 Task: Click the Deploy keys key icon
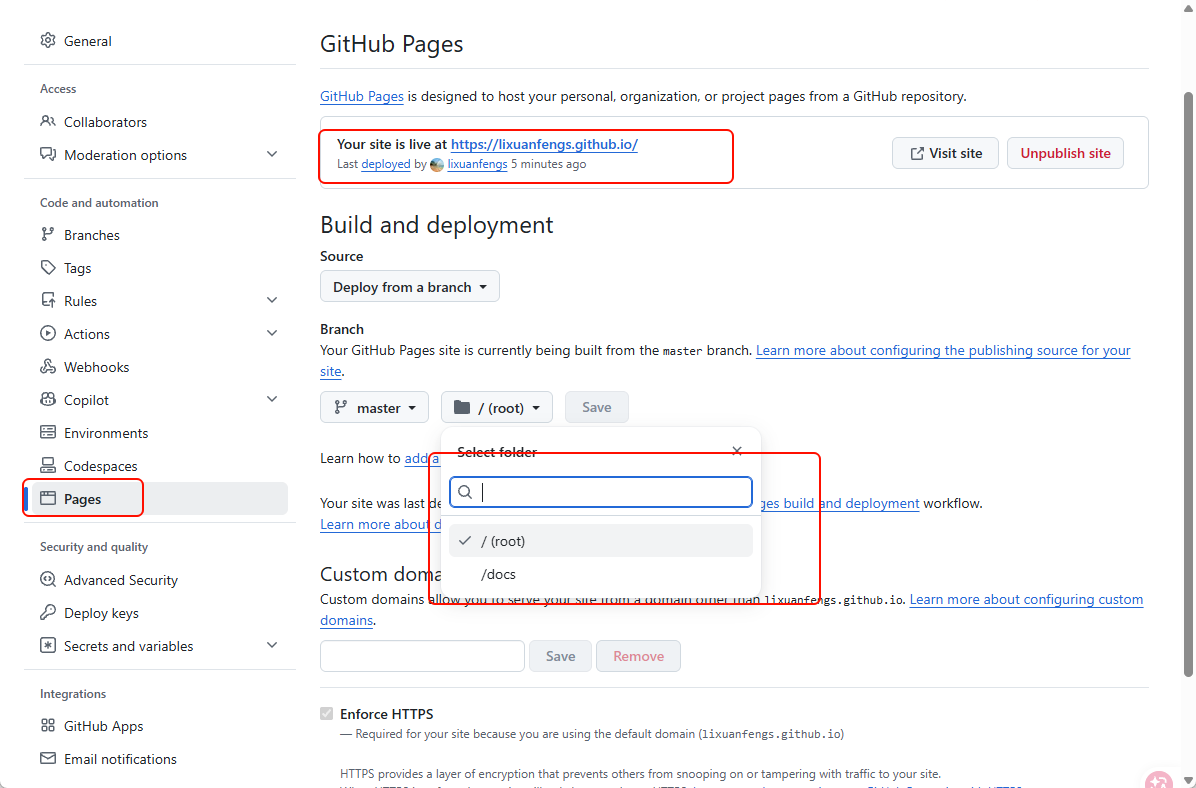point(48,613)
